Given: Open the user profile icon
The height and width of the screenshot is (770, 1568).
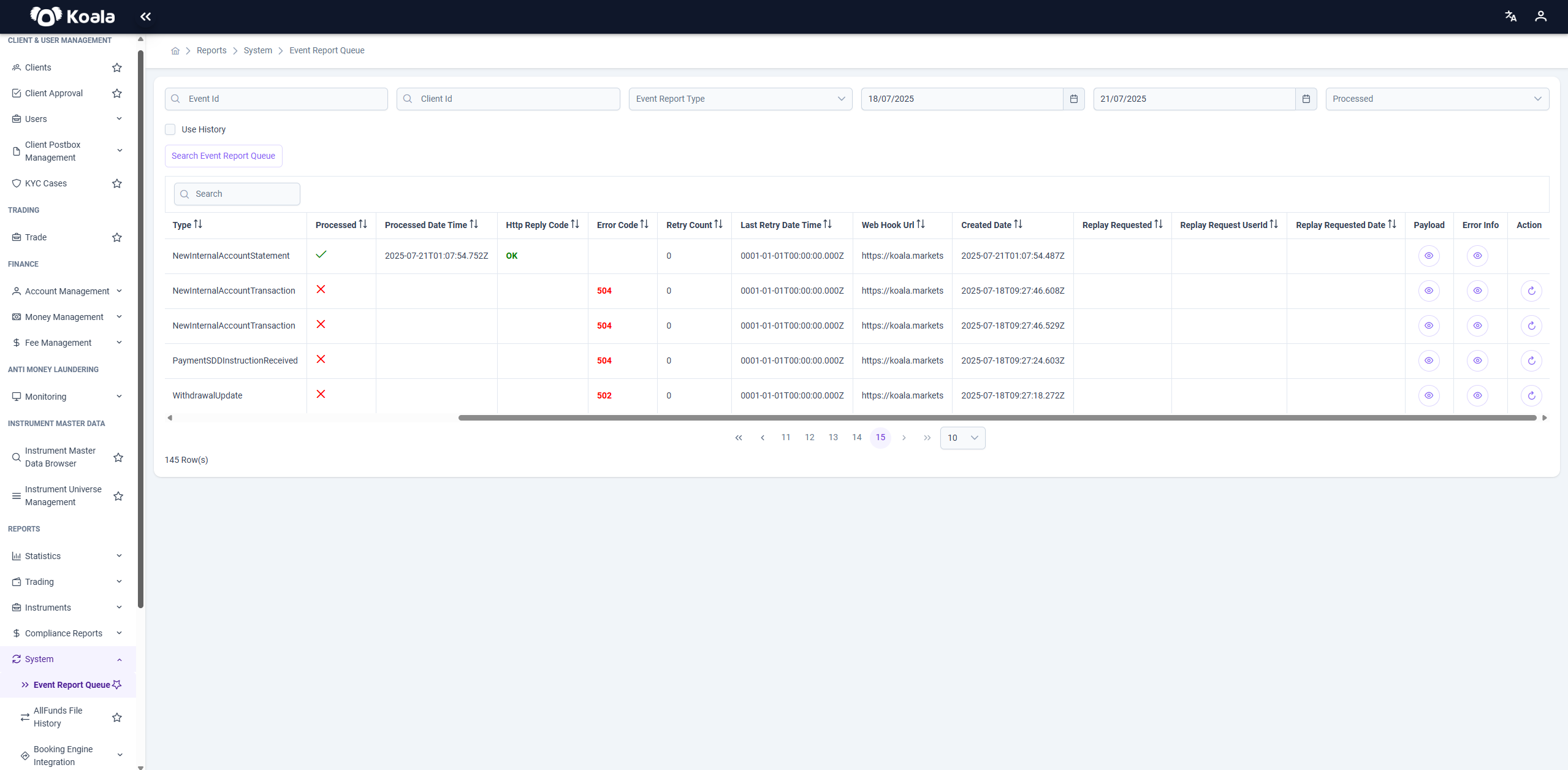Looking at the screenshot, I should pyautogui.click(x=1540, y=17).
